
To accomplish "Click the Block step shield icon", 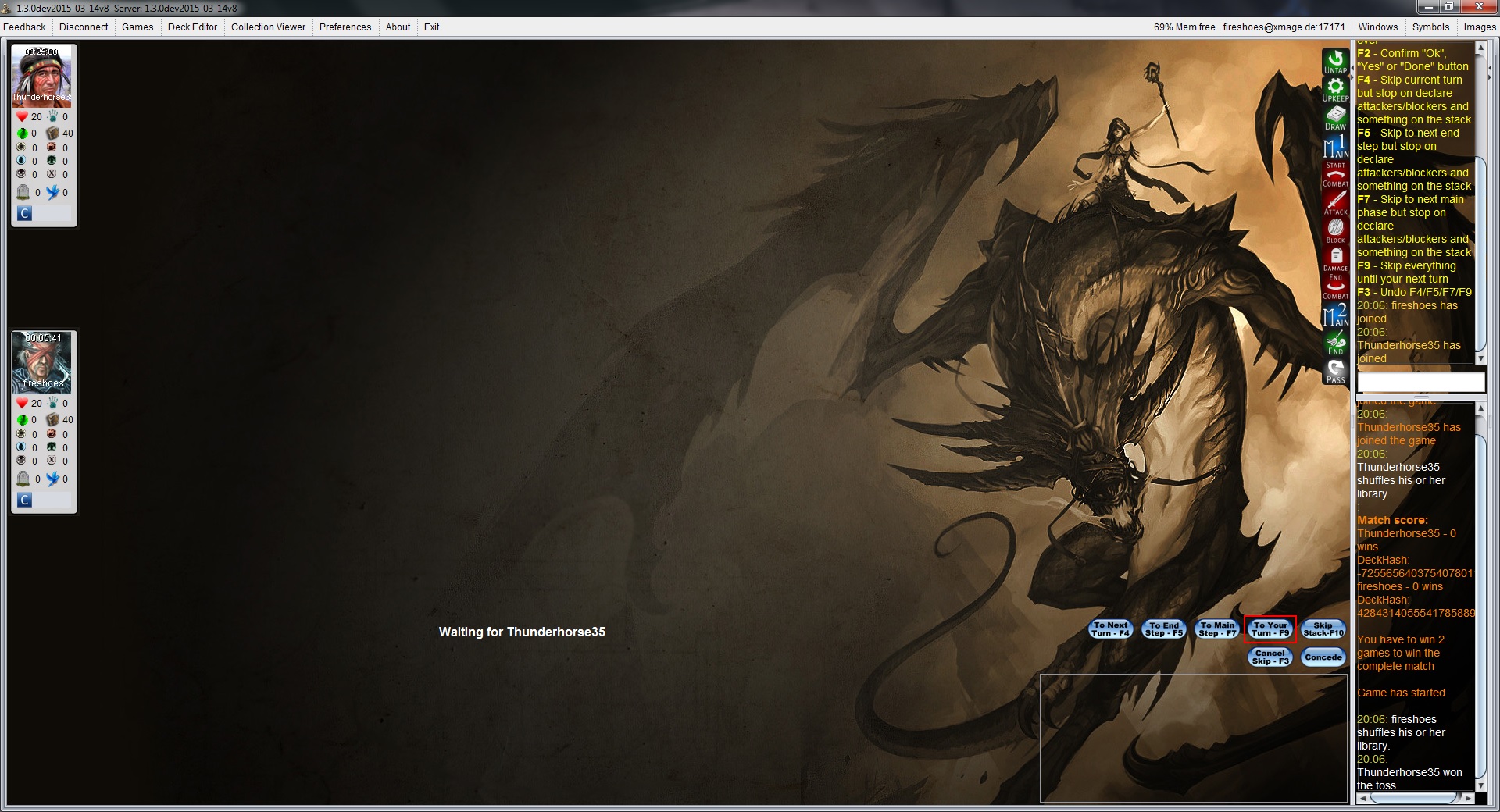I will (1335, 230).
